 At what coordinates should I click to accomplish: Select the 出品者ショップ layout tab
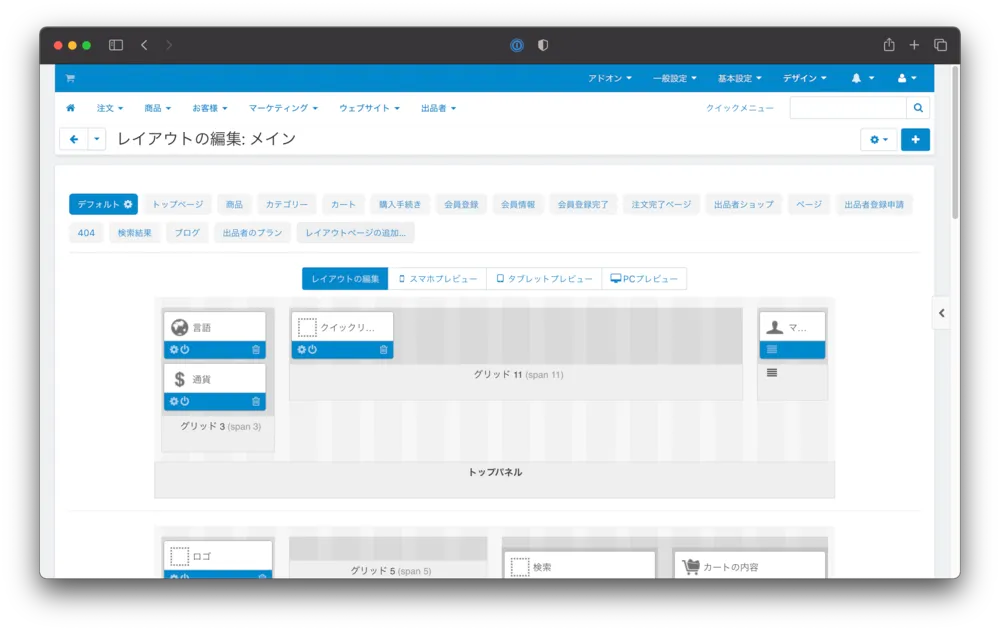[x=744, y=204]
